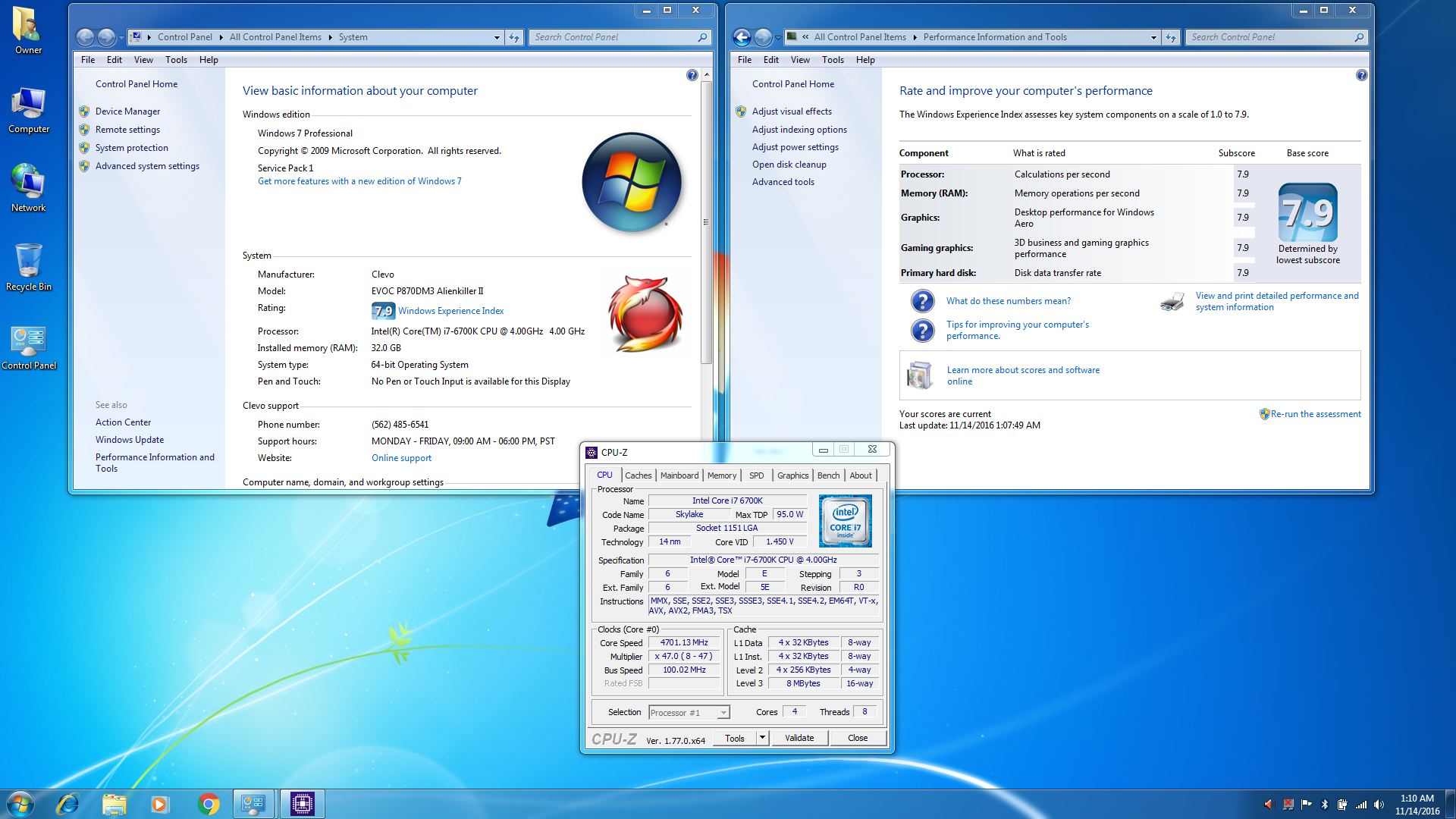Open the Network desktop icon

pyautogui.click(x=29, y=188)
